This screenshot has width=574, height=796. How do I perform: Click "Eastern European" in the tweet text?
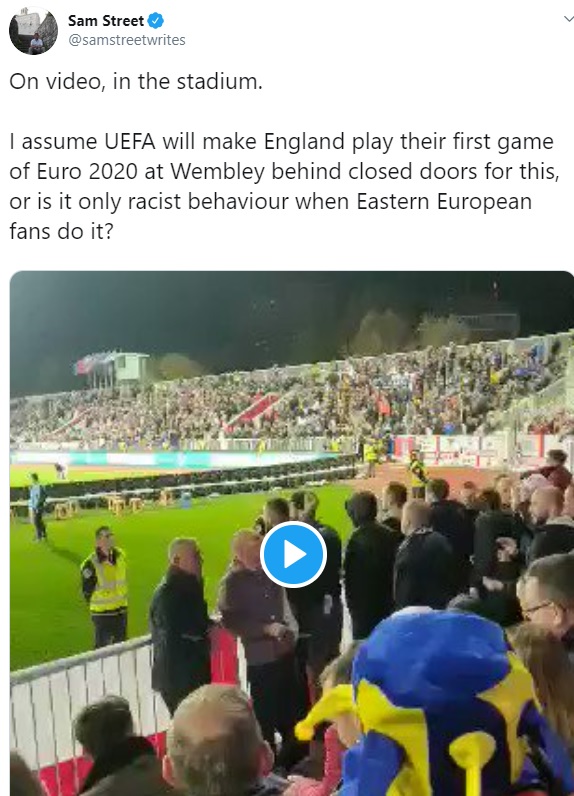[444, 202]
